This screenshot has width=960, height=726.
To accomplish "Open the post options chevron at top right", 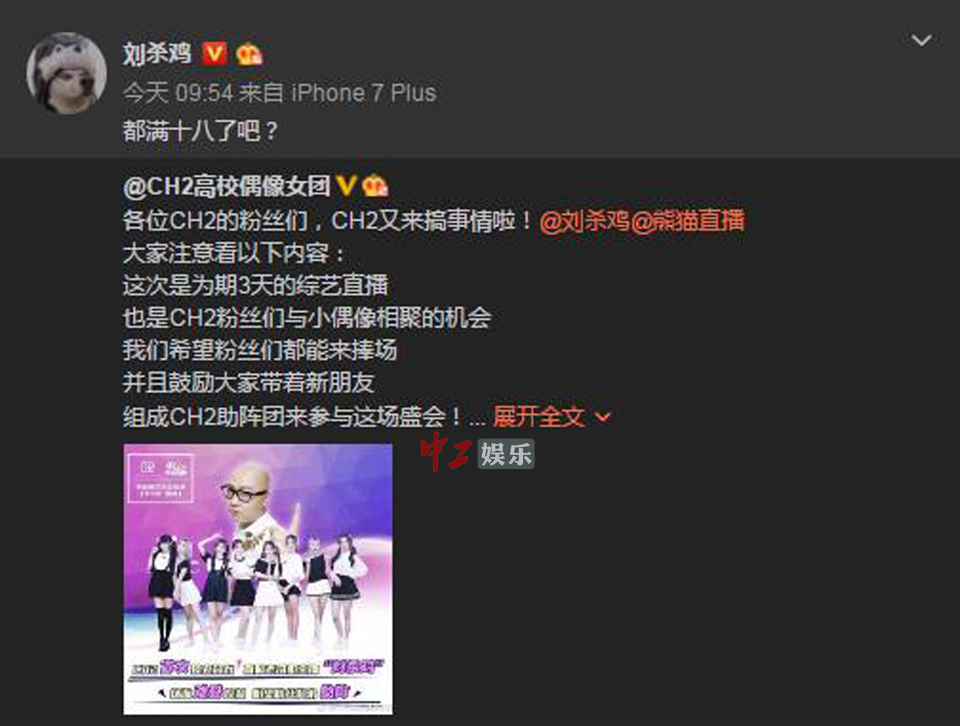I will (921, 40).
